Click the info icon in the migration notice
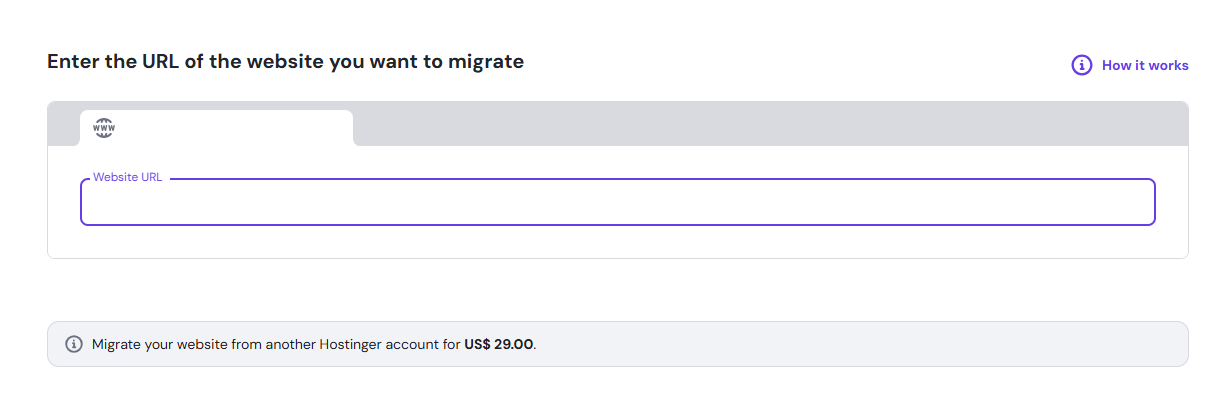 [73, 344]
